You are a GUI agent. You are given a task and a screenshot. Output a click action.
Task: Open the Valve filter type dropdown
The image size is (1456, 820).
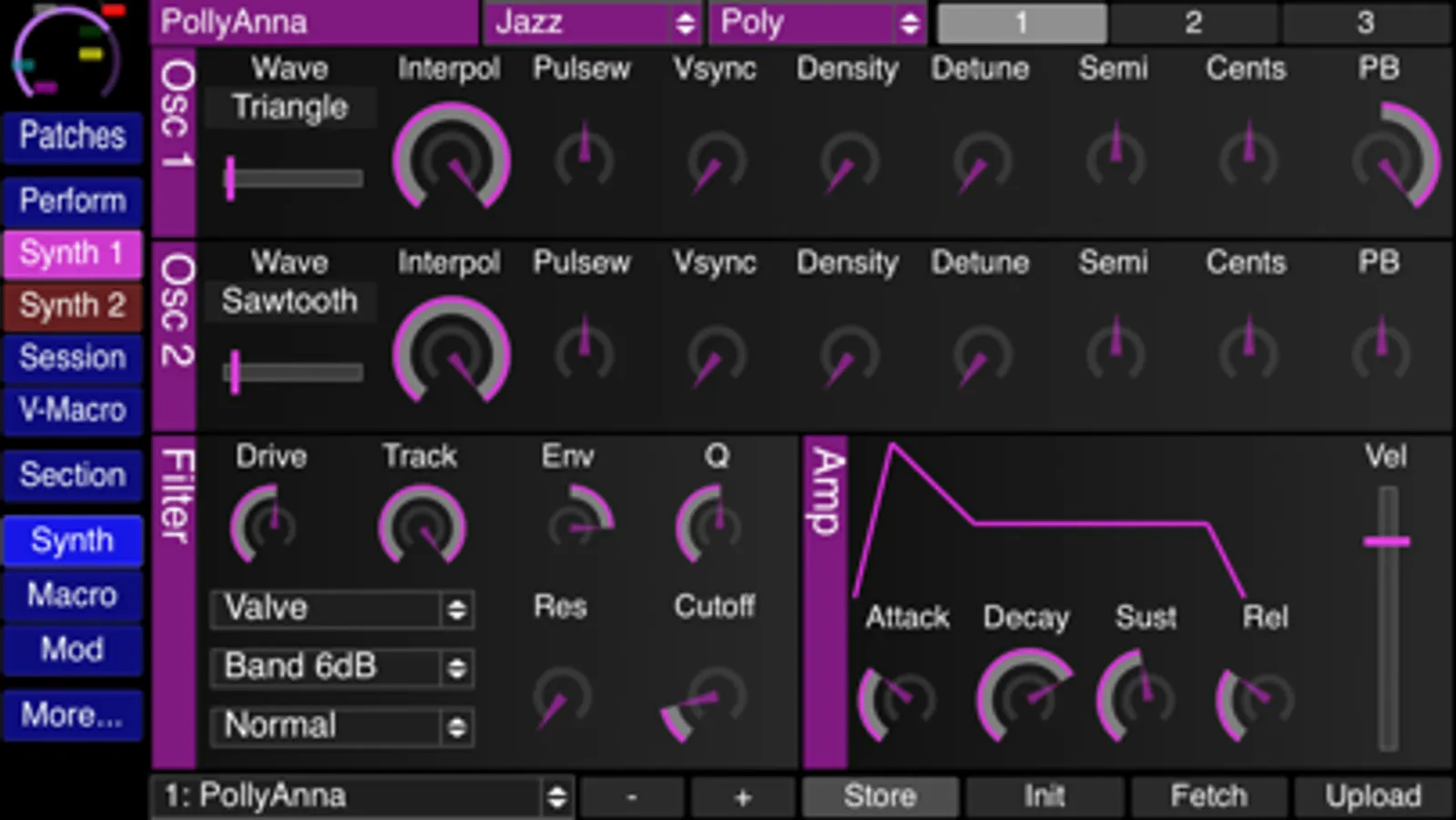pos(341,609)
